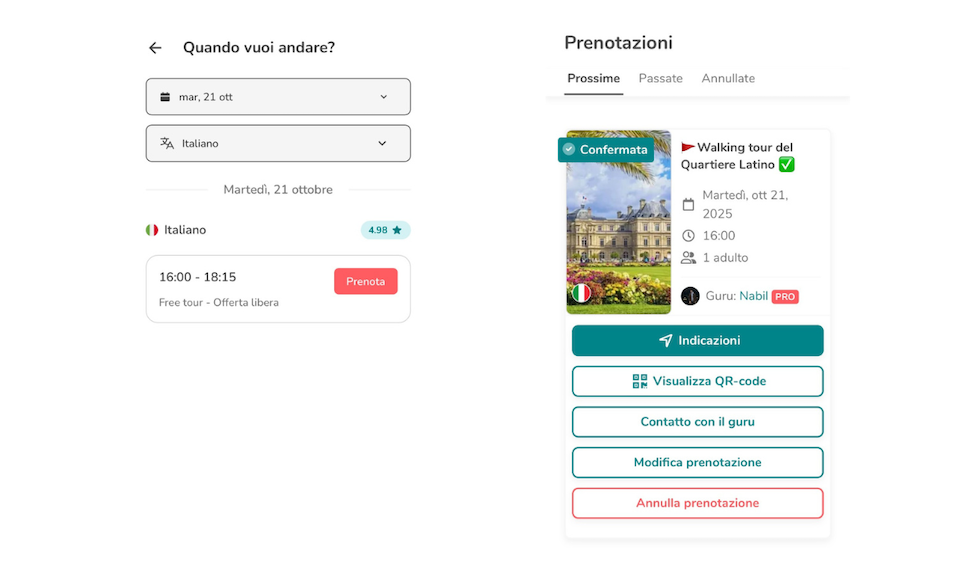This screenshot has height=562, width=980.
Task: Click the Italian flag next to Italiano
Action: click(x=152, y=230)
